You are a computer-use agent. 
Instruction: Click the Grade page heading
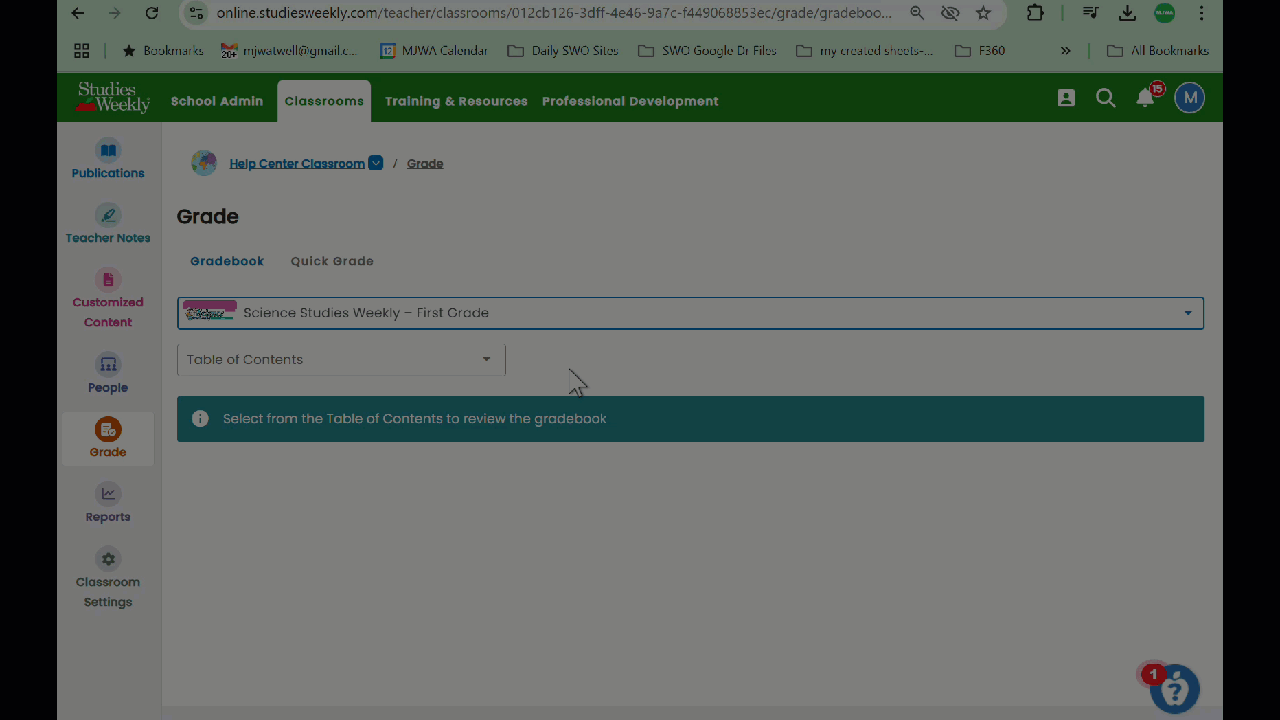pyautogui.click(x=208, y=217)
